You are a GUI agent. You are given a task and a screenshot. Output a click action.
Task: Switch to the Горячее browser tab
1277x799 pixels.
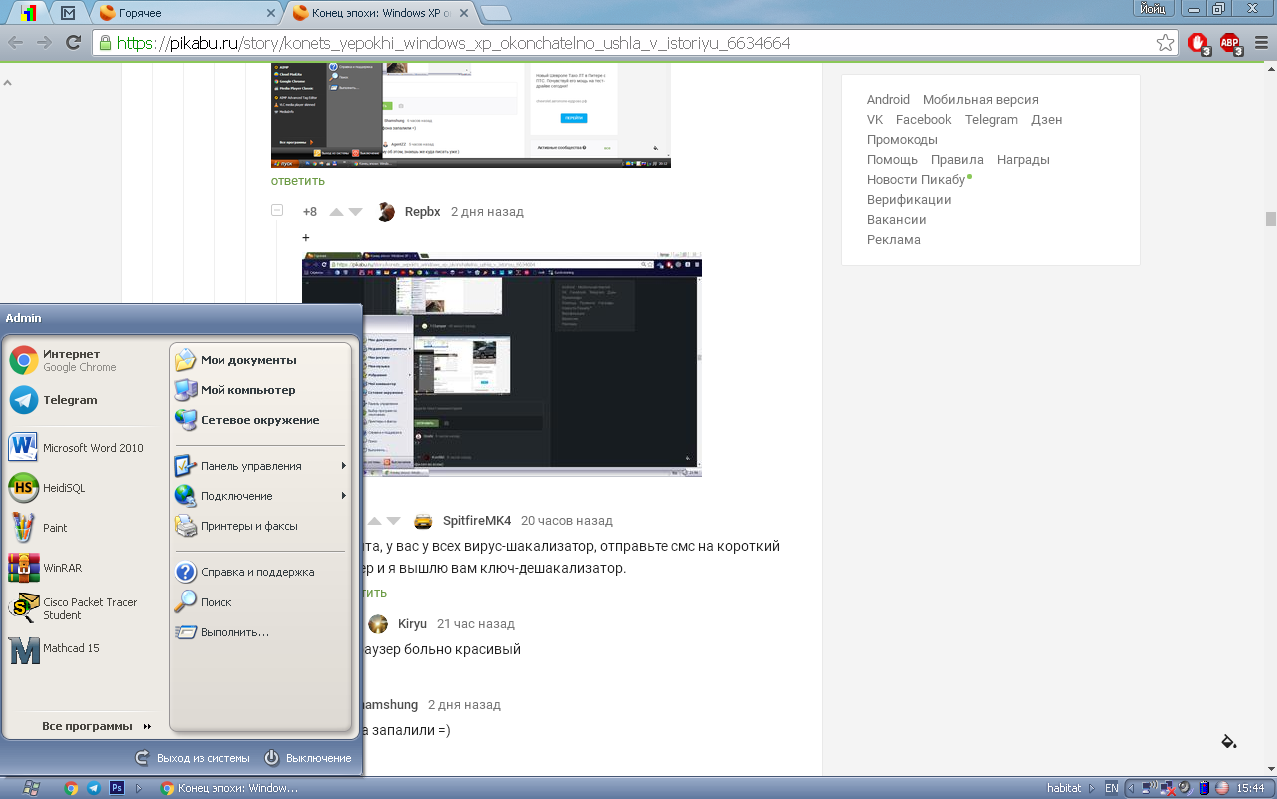(185, 13)
